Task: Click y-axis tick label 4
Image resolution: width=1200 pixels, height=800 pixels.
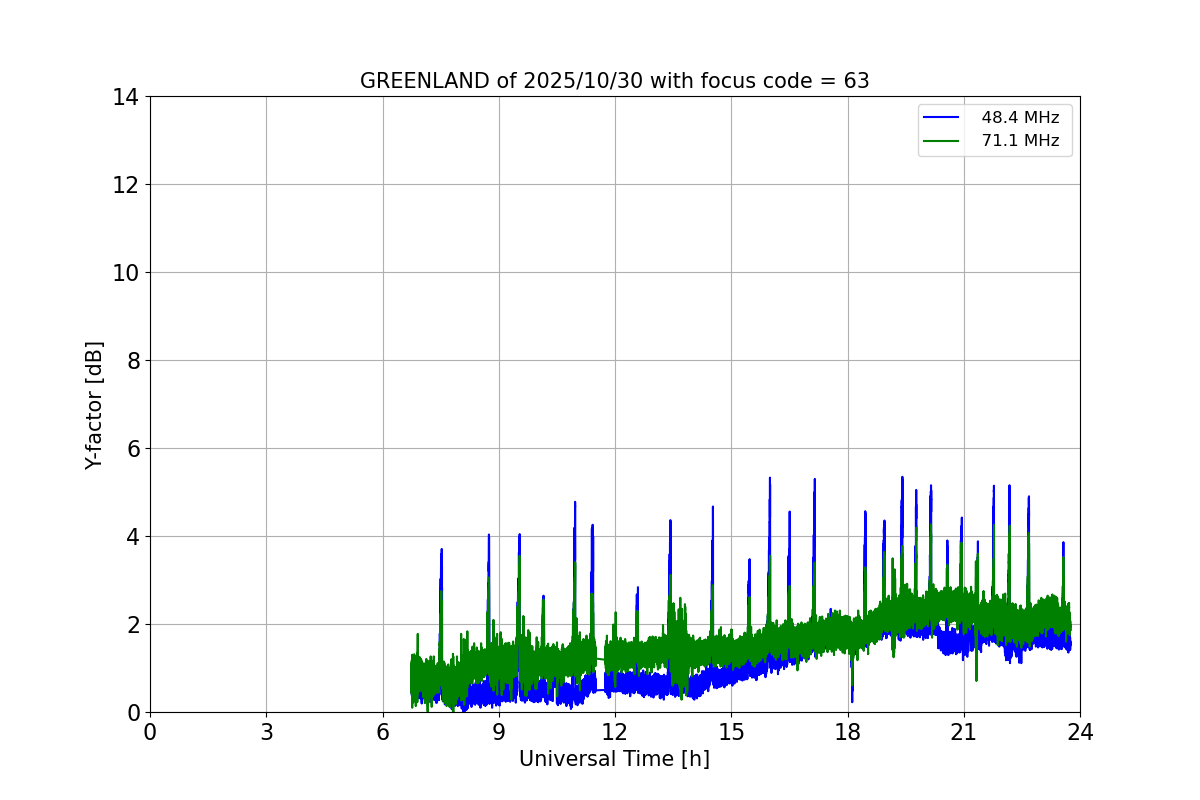Action: [x=132, y=537]
